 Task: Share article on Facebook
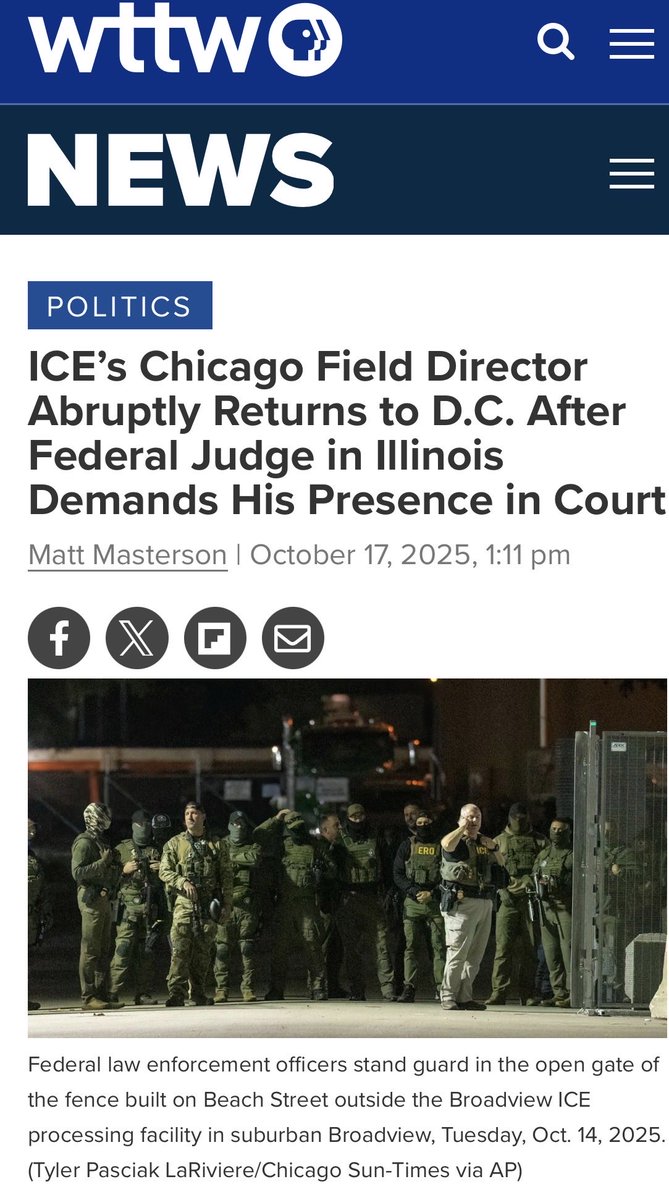click(x=59, y=638)
